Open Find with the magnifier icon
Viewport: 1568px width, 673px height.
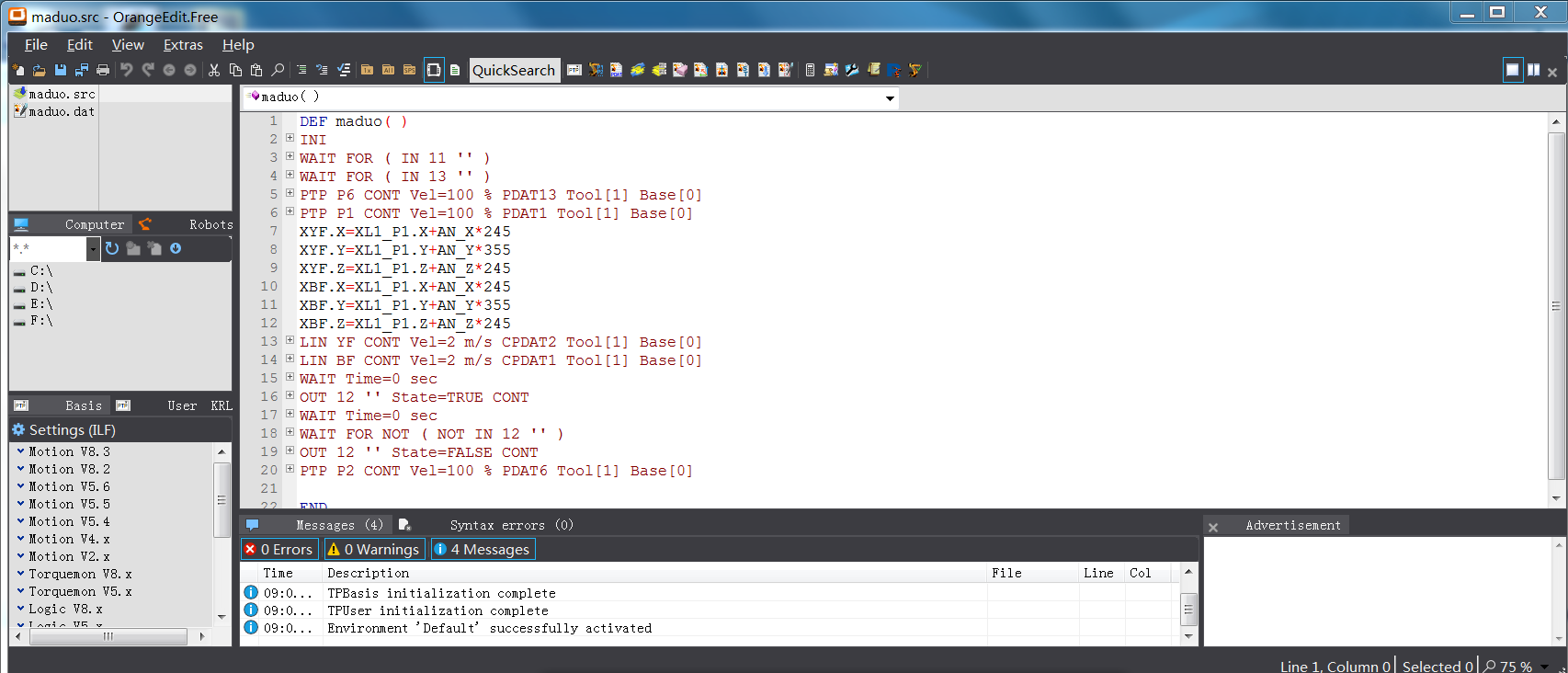[278, 70]
